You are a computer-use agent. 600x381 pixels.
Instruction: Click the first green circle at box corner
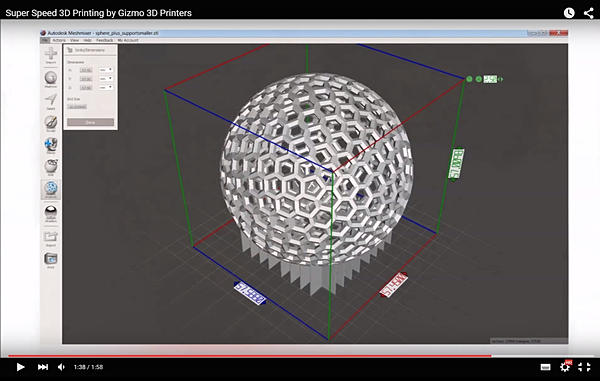[x=469, y=79]
